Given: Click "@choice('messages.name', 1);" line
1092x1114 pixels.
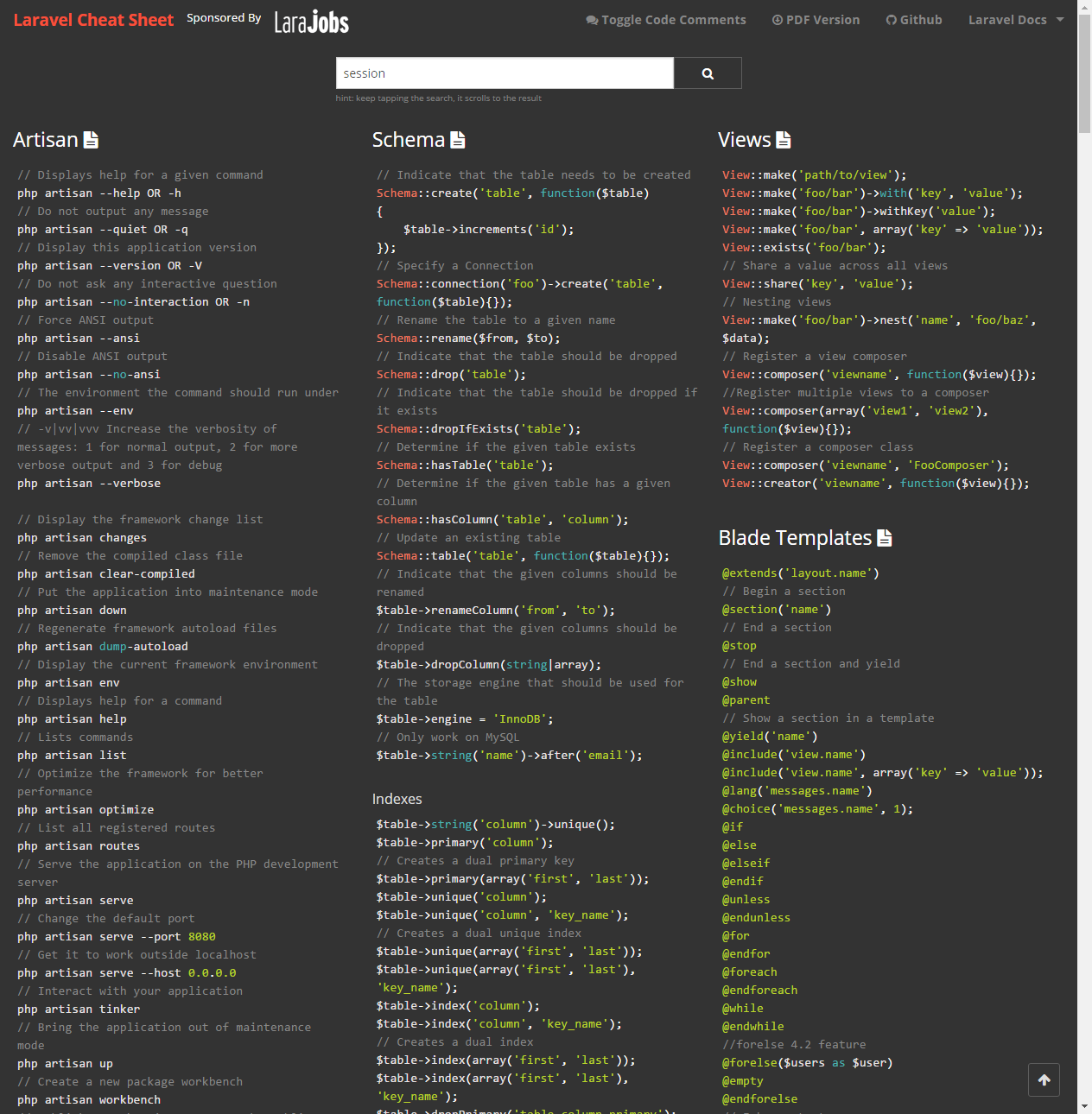Looking at the screenshot, I should pos(817,809).
